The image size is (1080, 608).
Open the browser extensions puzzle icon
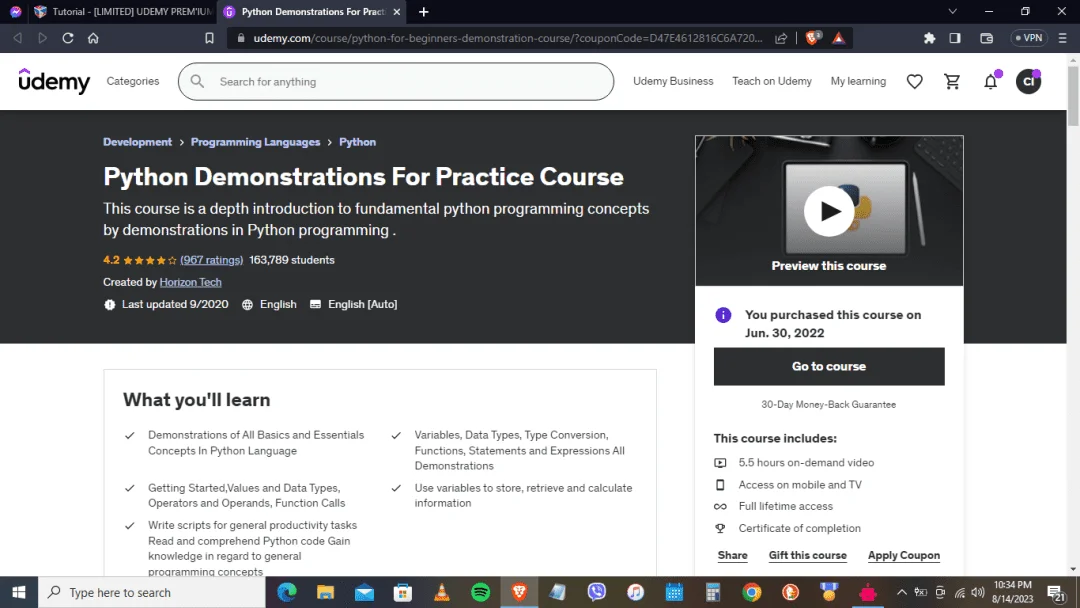(x=929, y=38)
